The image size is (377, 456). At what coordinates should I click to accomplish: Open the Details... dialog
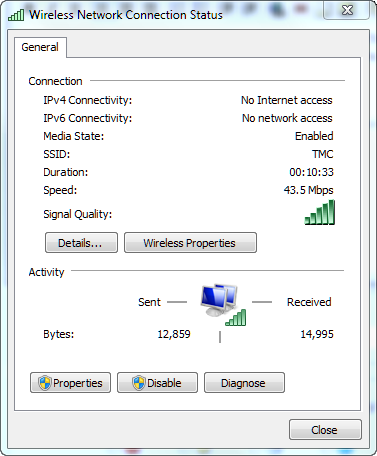(x=81, y=243)
